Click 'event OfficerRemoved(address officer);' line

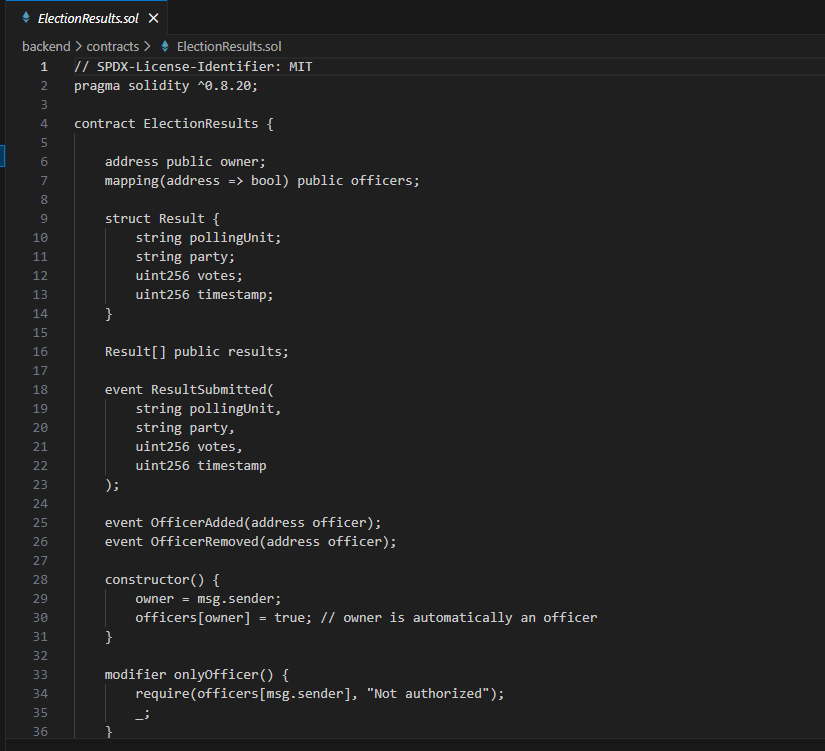tap(250, 542)
